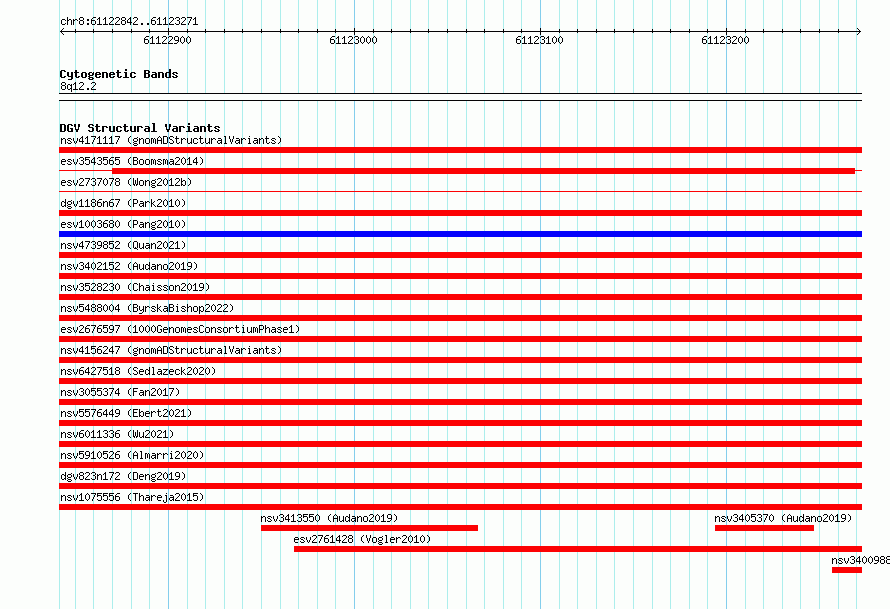The height and width of the screenshot is (609, 890).
Task: Click the nsv3055374 Fan2017 label
Action: point(120,392)
